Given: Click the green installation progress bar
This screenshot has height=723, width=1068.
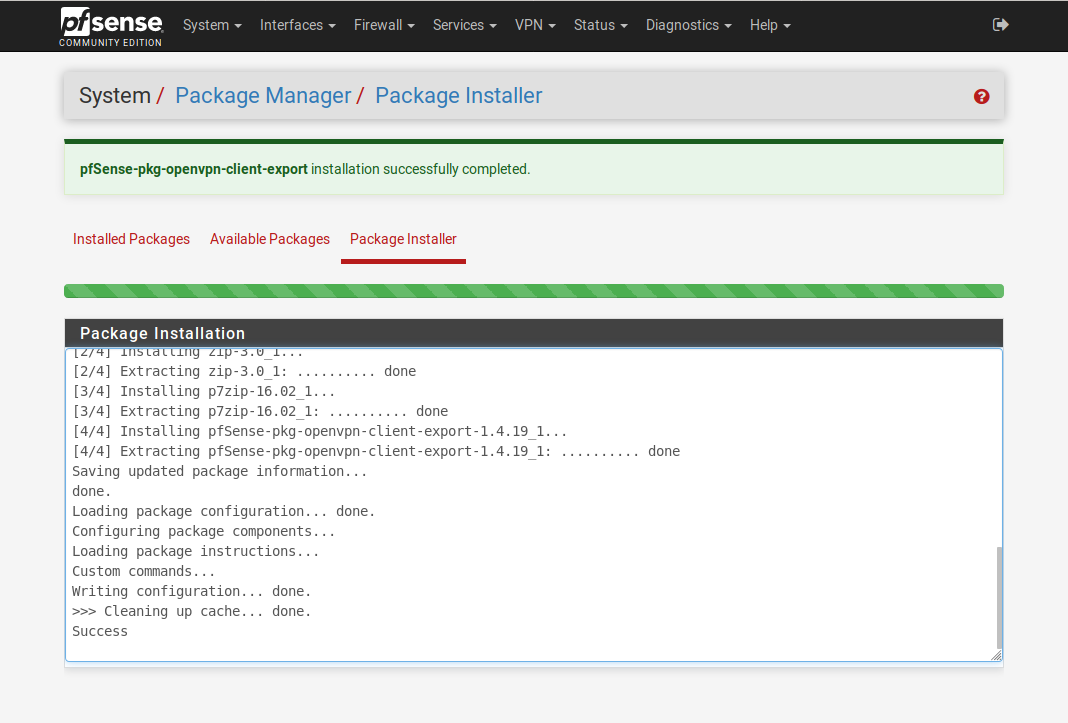Looking at the screenshot, I should (533, 291).
